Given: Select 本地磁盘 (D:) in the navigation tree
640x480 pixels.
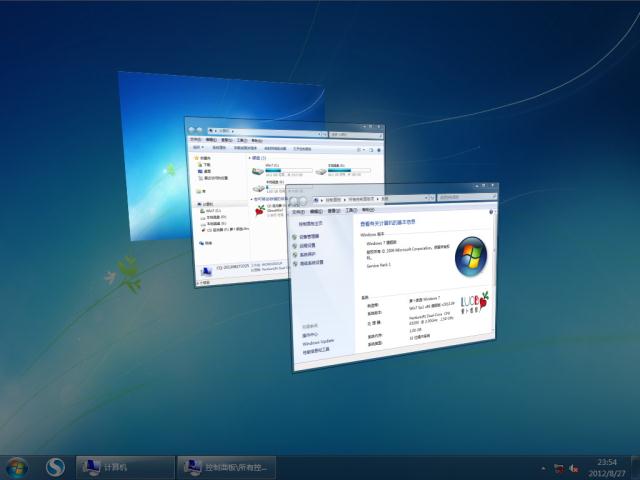Looking at the screenshot, I should 213,217.
